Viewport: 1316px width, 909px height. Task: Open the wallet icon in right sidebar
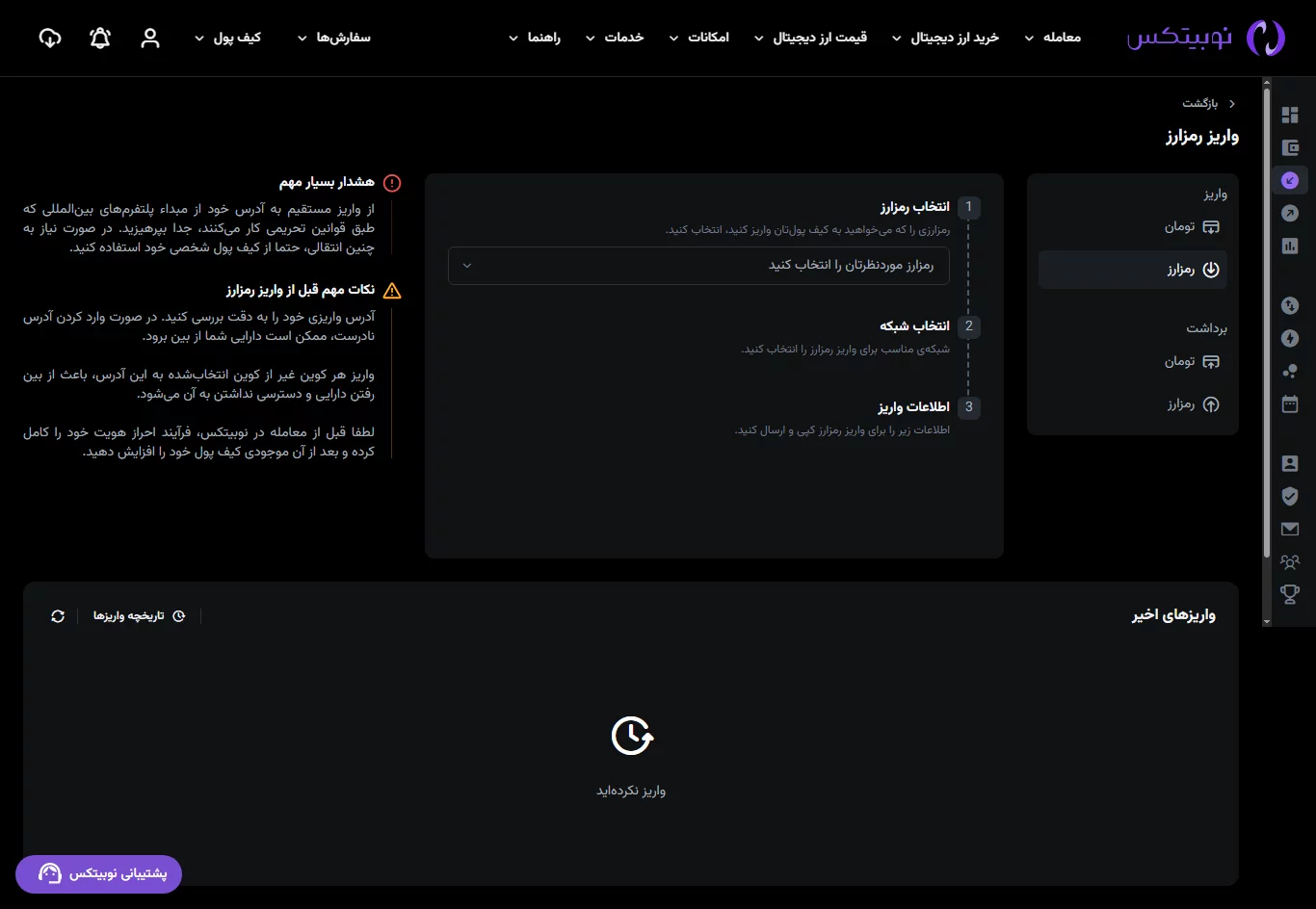coord(1290,148)
